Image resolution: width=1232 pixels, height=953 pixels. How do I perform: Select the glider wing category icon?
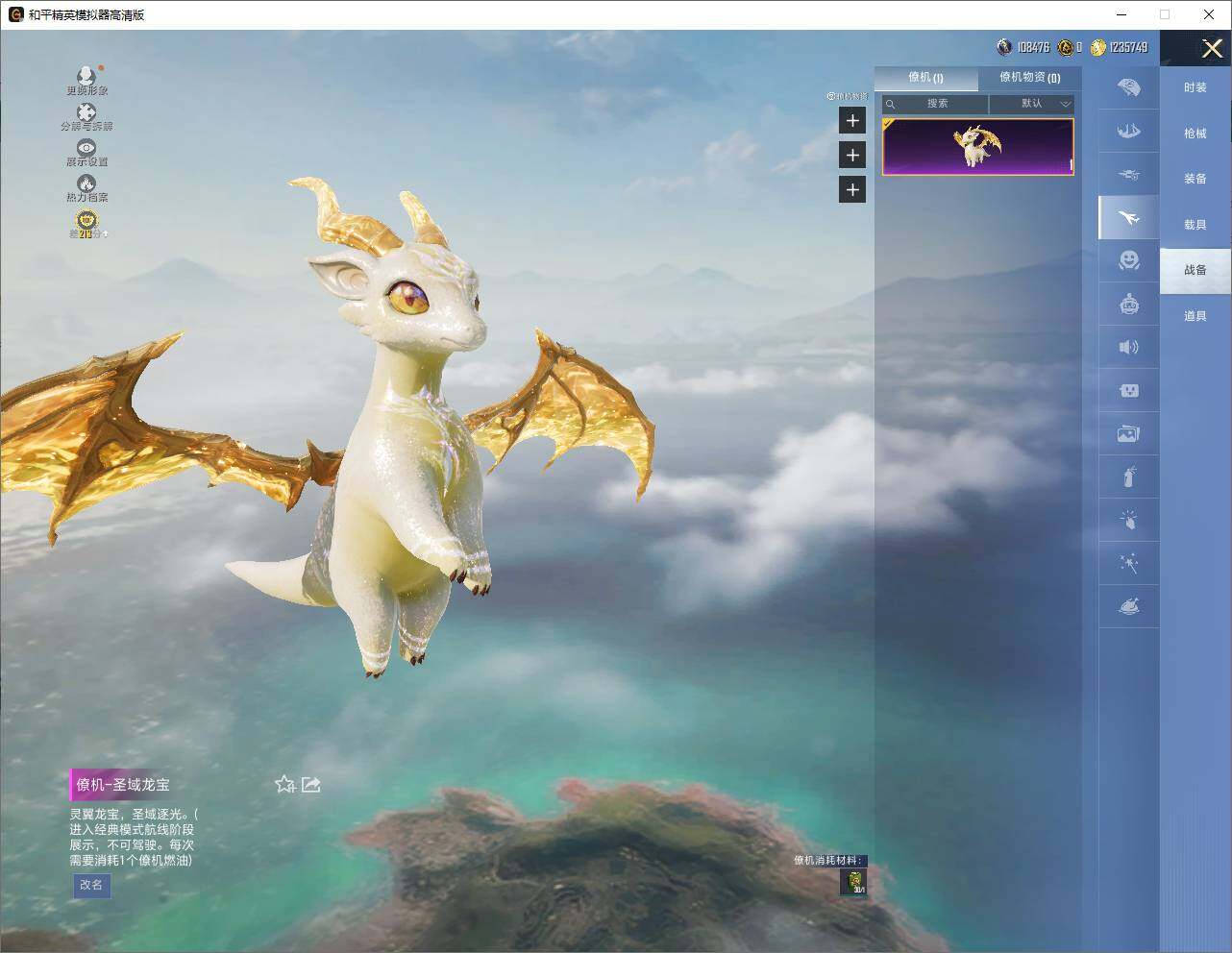pos(1129,131)
